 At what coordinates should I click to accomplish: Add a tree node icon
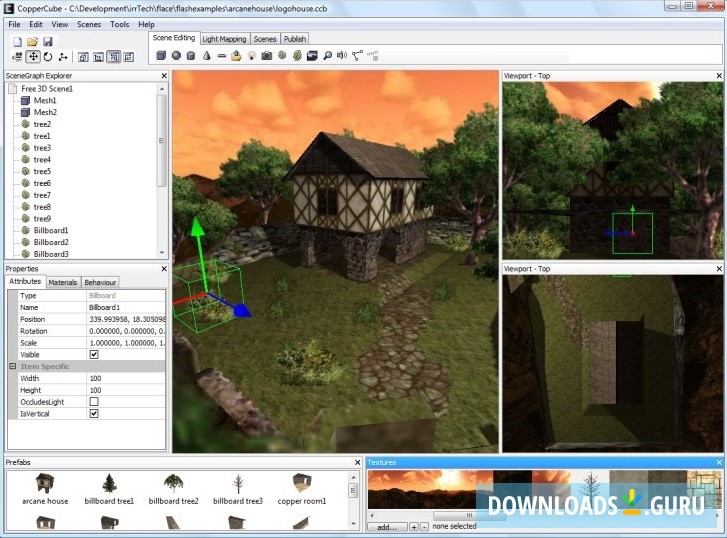click(x=297, y=56)
